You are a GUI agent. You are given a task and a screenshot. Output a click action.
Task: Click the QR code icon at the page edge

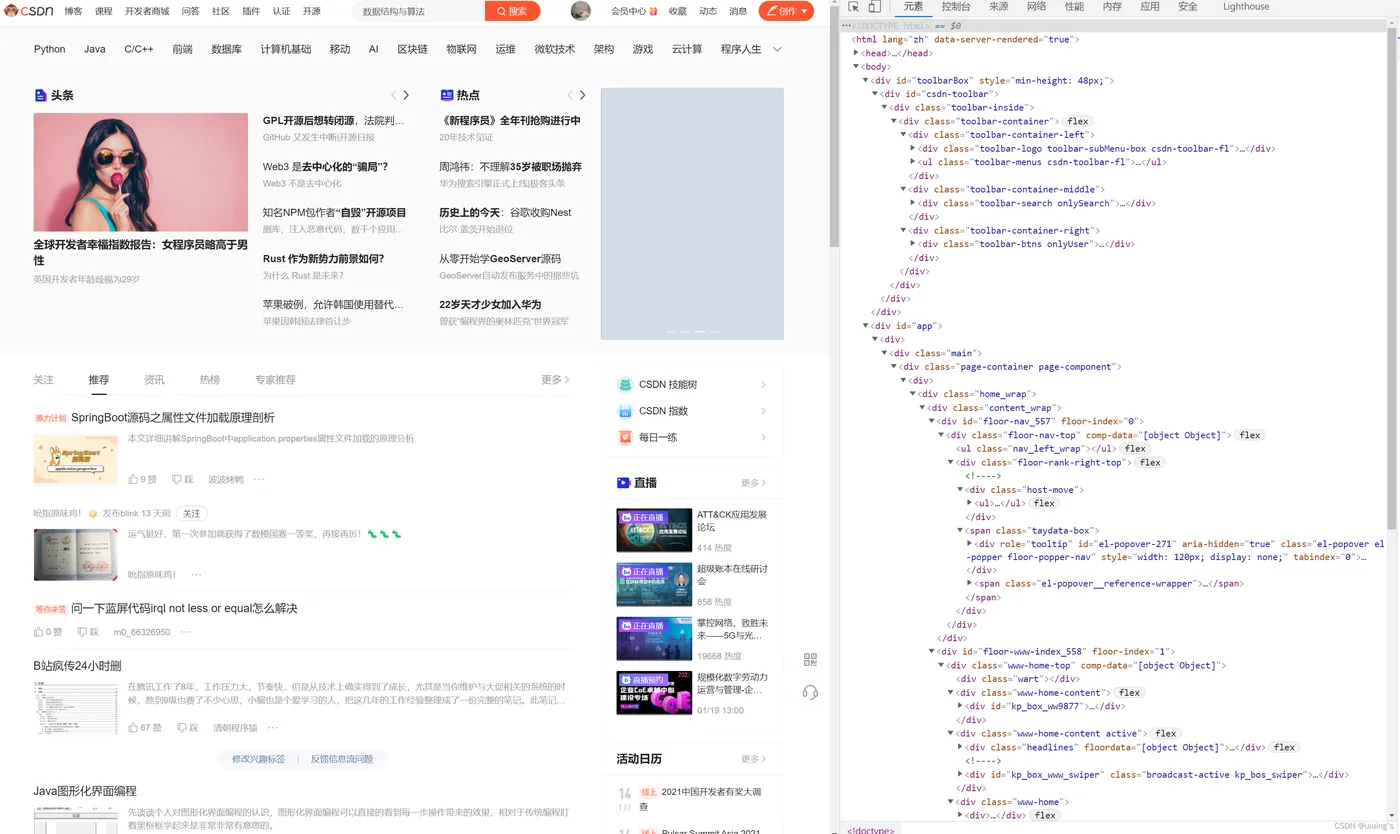[810, 660]
